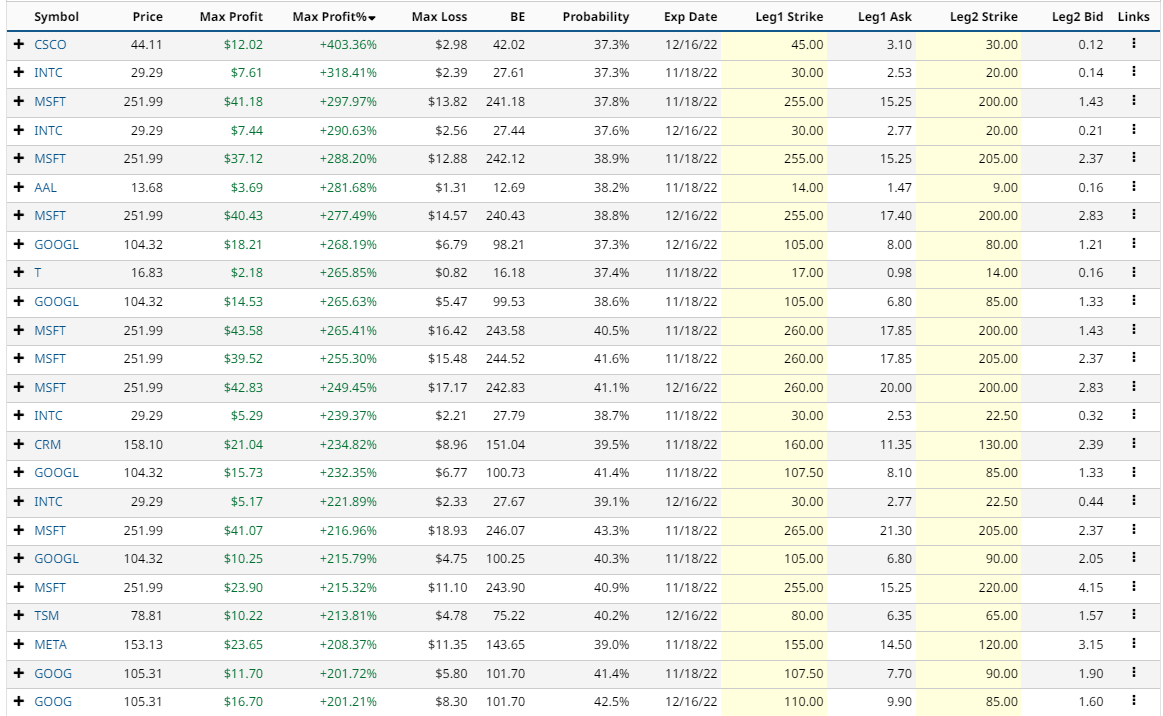Expand the META row details
Screen dimensions: 1163x716
(x=19, y=645)
